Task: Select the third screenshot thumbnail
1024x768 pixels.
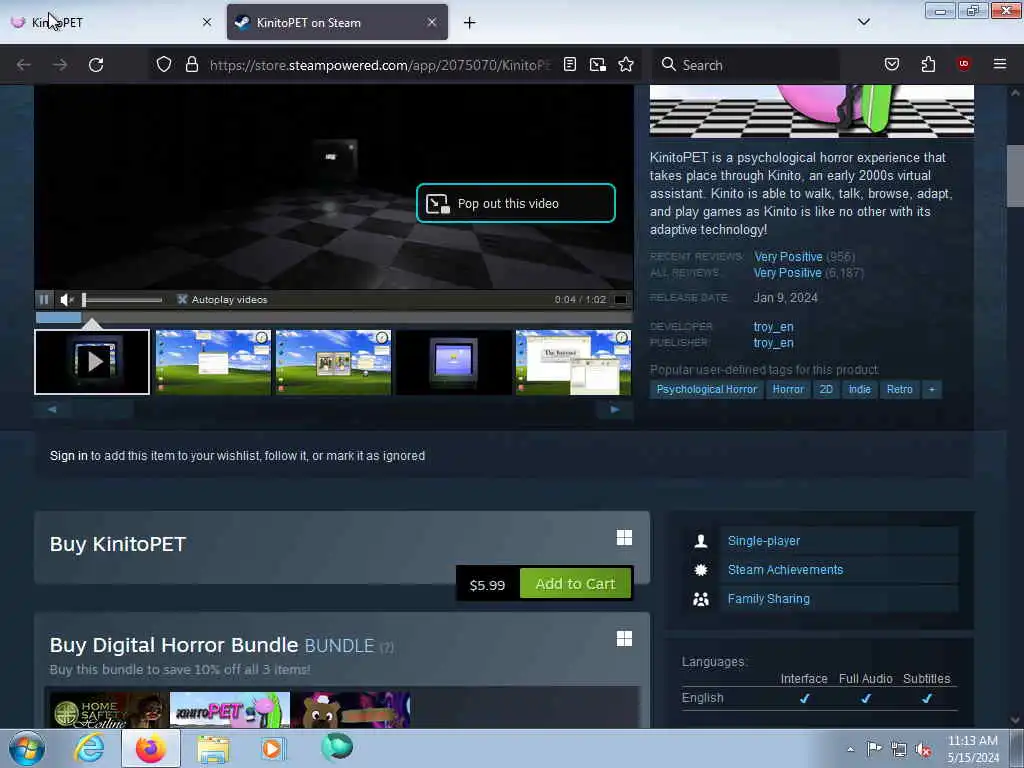Action: [333, 362]
